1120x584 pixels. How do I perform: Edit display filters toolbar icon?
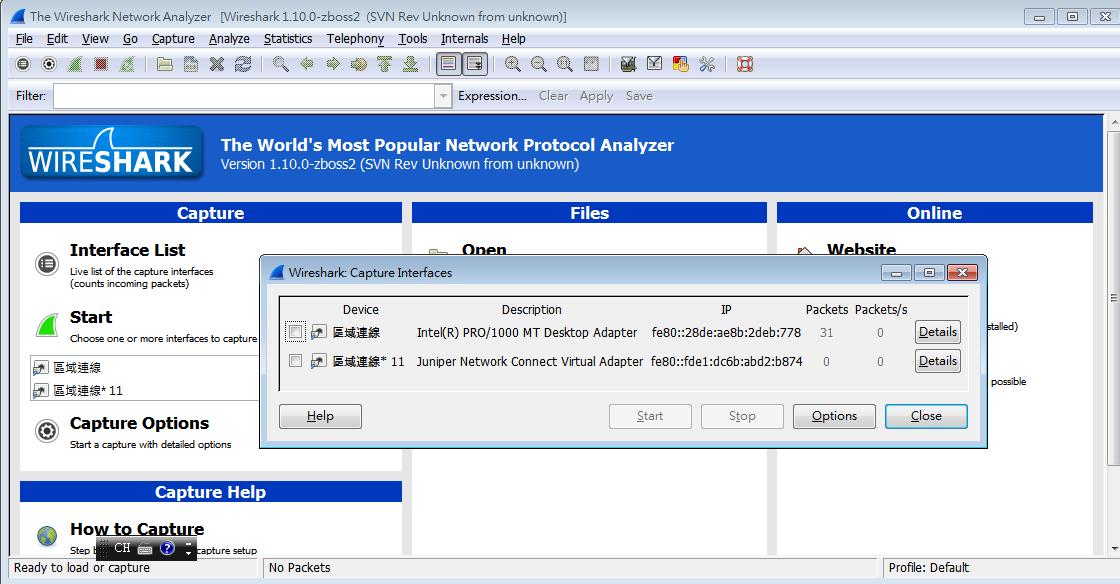[x=654, y=64]
